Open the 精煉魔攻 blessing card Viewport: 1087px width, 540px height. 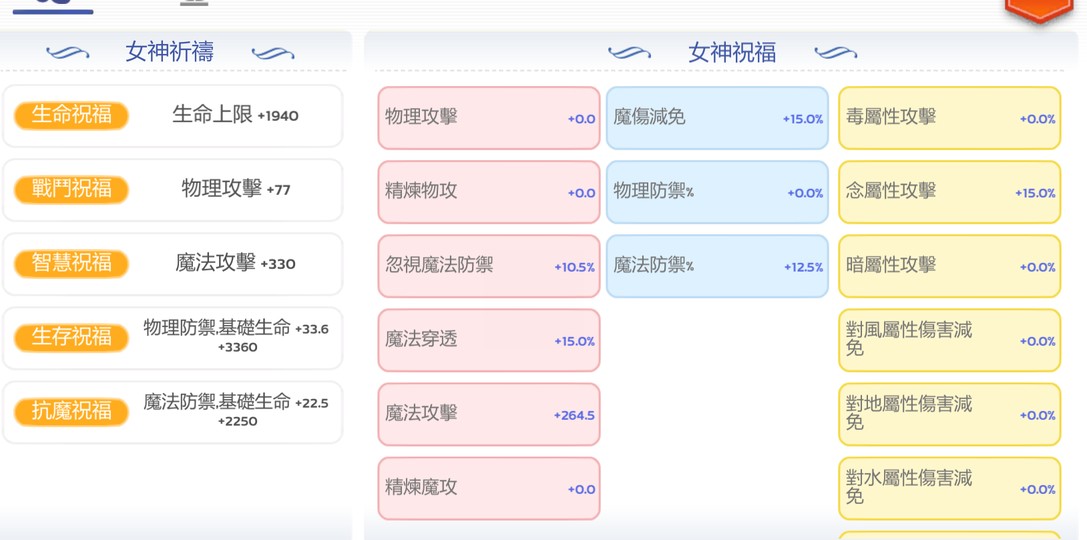(489, 489)
